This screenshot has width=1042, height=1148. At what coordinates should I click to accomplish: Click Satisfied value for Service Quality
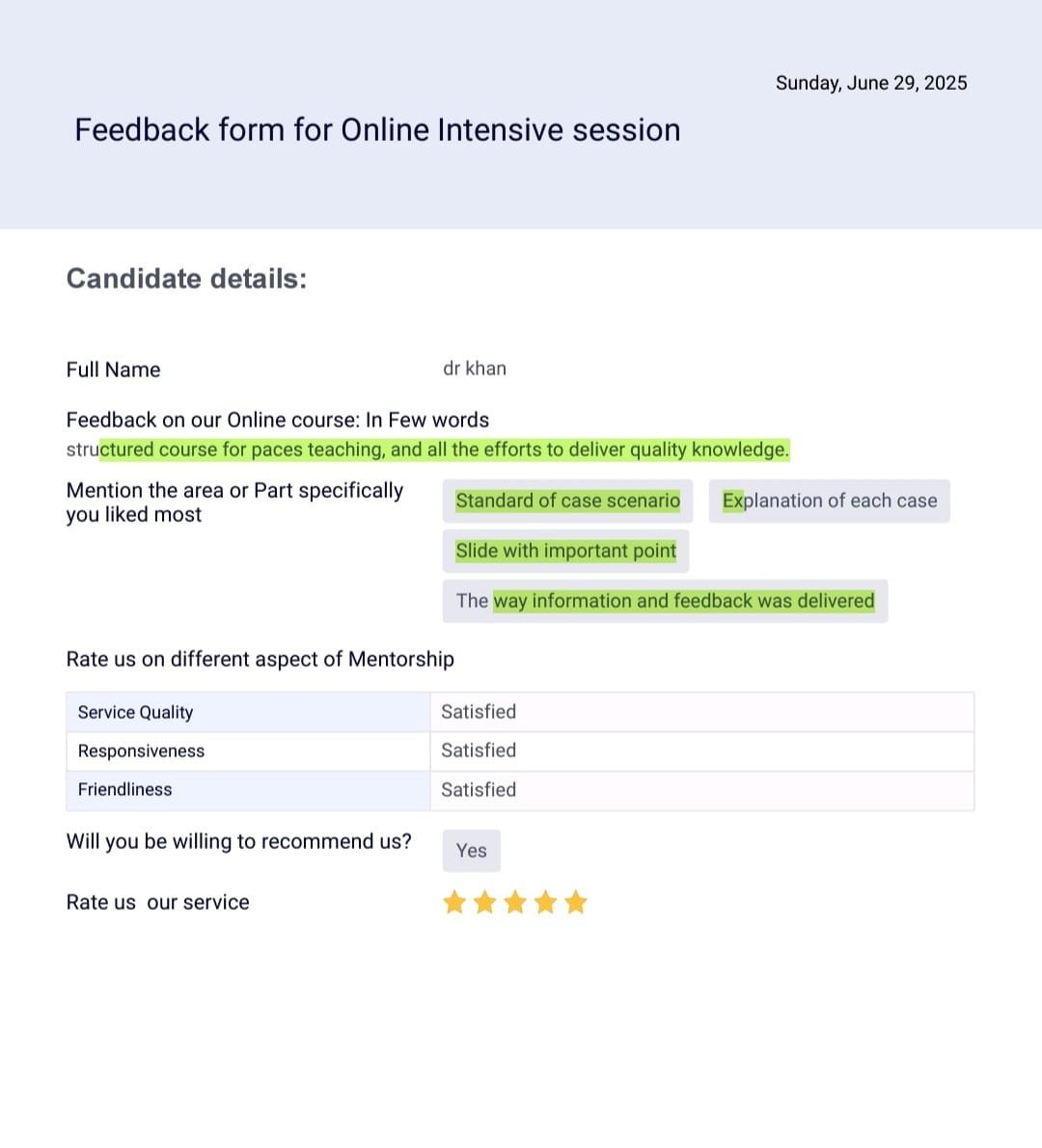479,712
